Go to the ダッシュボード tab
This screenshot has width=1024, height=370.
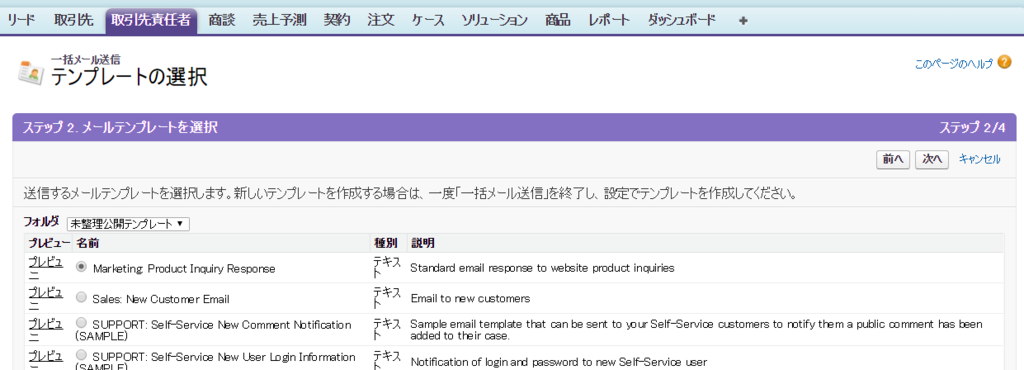click(681, 20)
